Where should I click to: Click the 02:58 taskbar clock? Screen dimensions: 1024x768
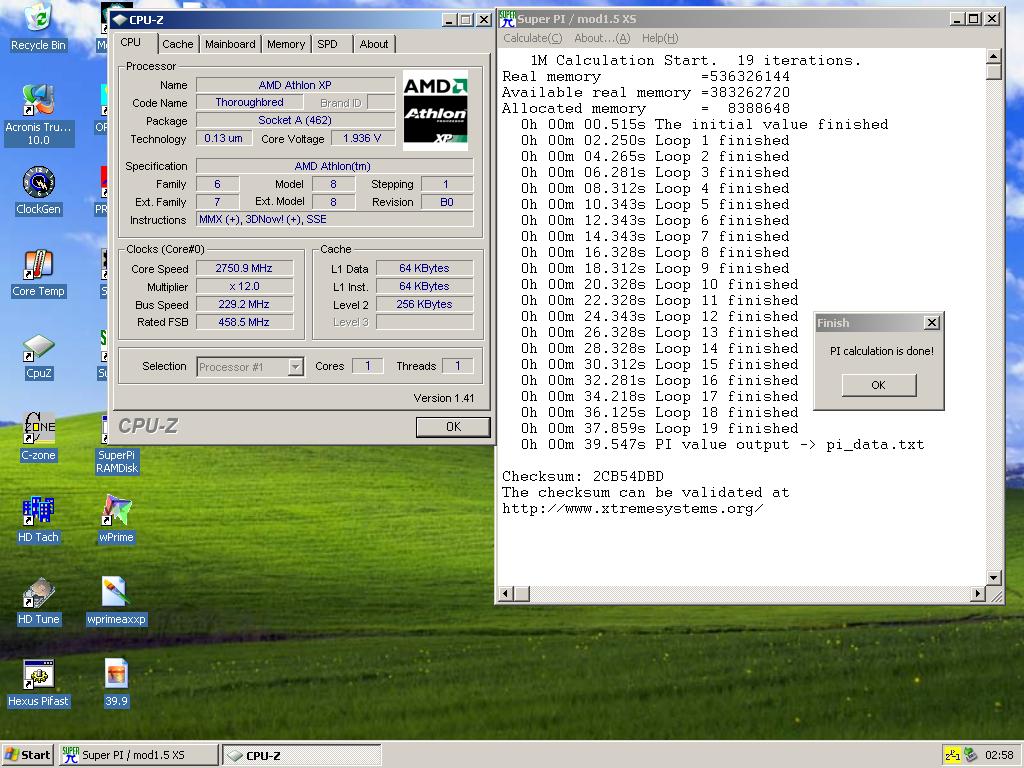[x=999, y=755]
